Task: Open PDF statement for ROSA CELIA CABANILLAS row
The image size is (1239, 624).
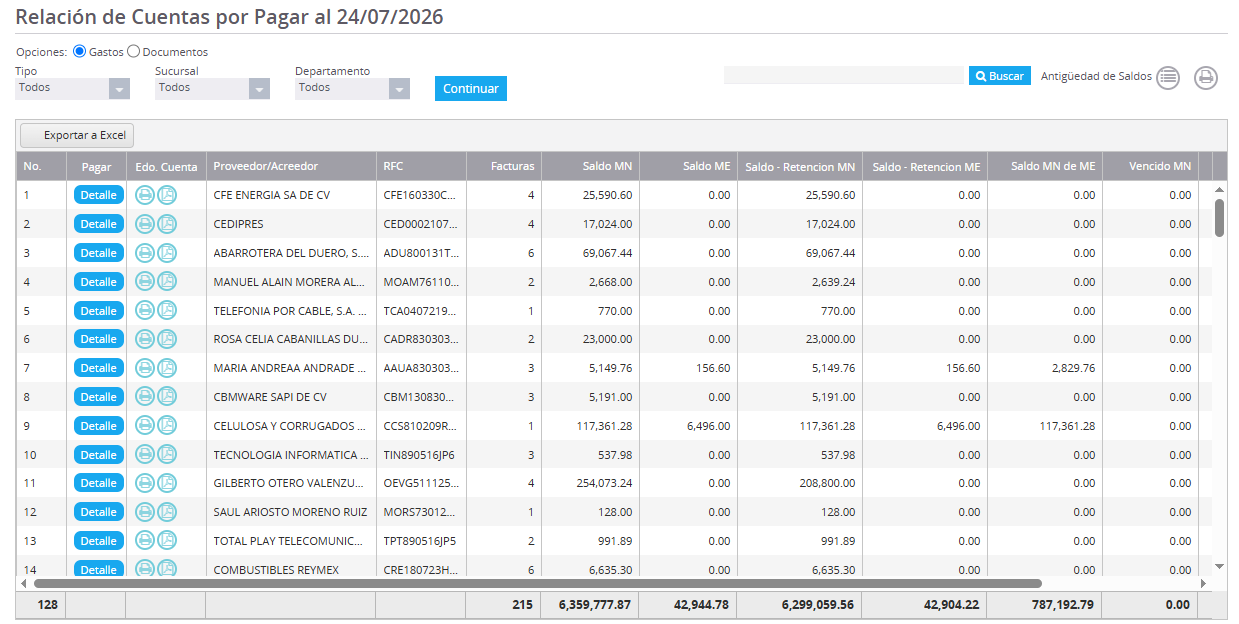Action: [x=167, y=339]
